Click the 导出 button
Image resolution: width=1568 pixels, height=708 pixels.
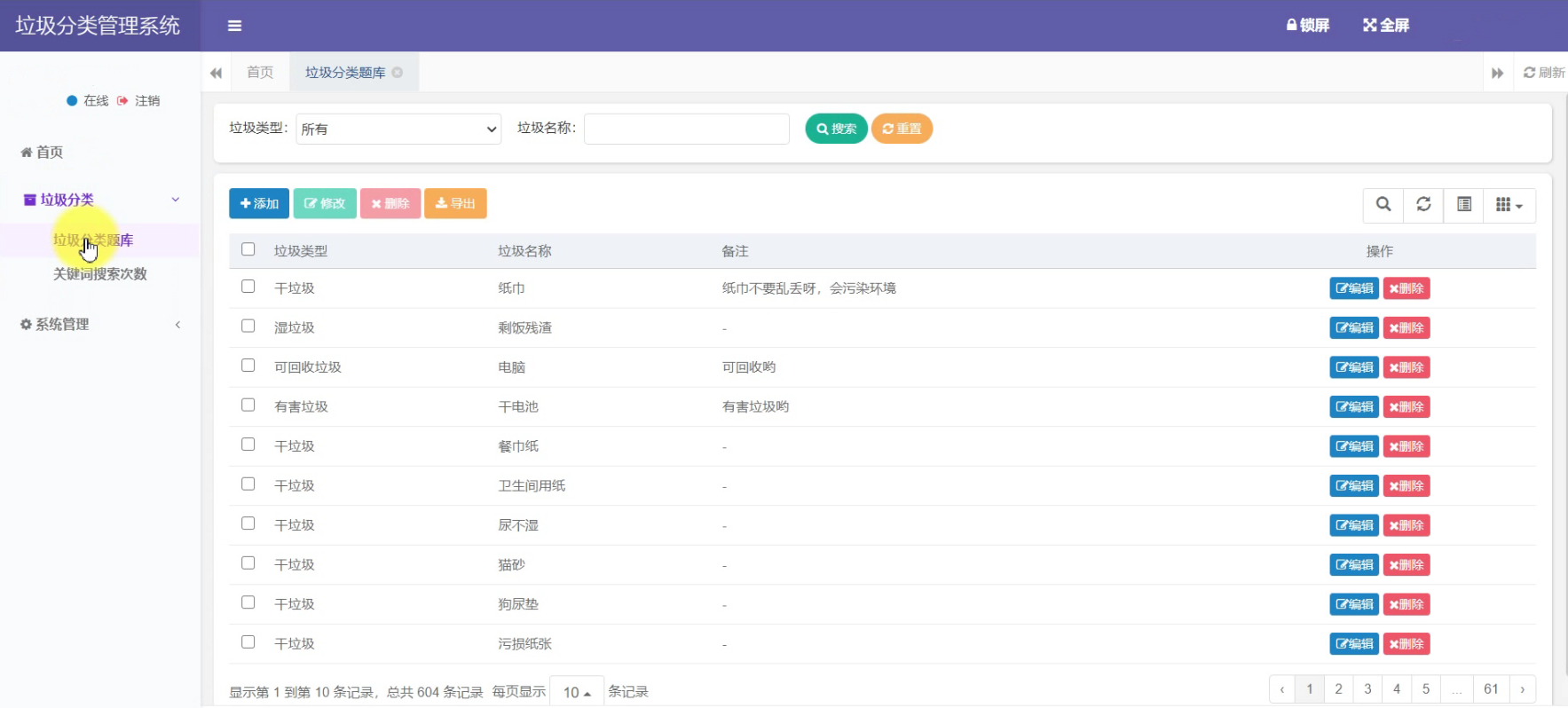pos(455,203)
